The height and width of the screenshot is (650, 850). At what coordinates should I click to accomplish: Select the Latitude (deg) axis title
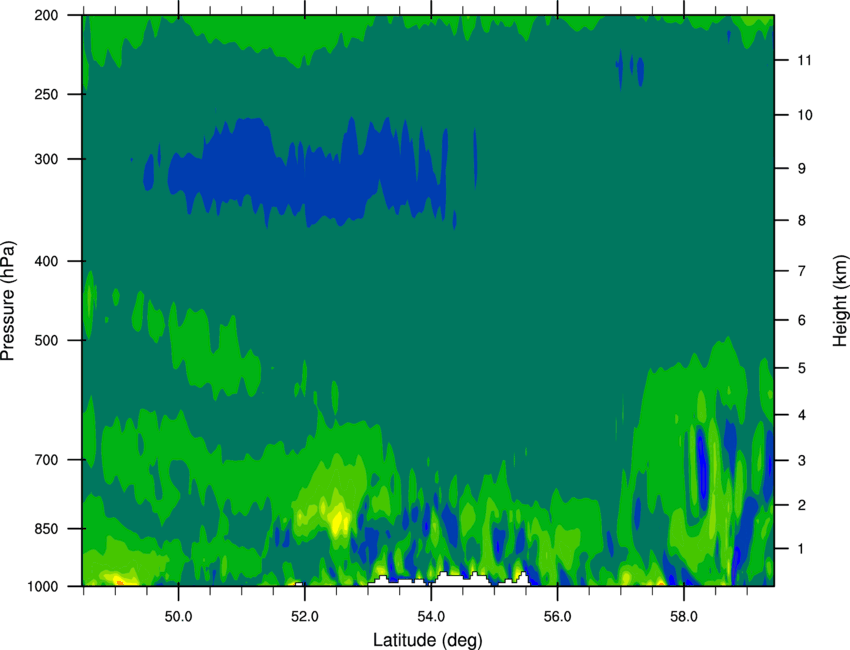click(427, 640)
